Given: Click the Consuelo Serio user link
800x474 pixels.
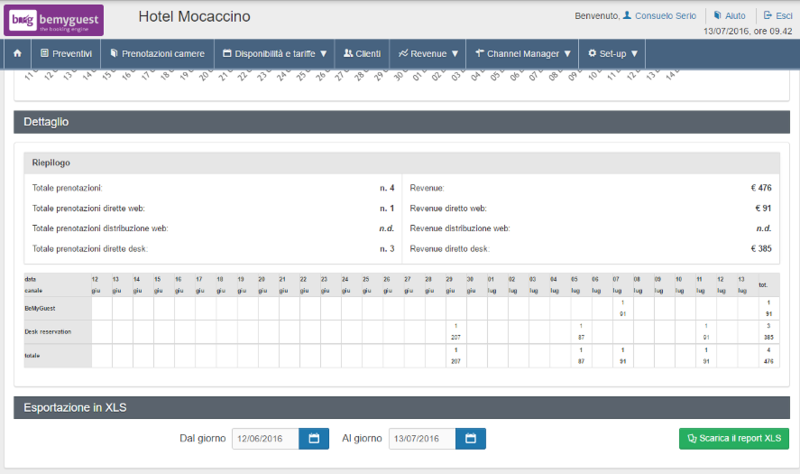Looking at the screenshot, I should coord(669,16).
